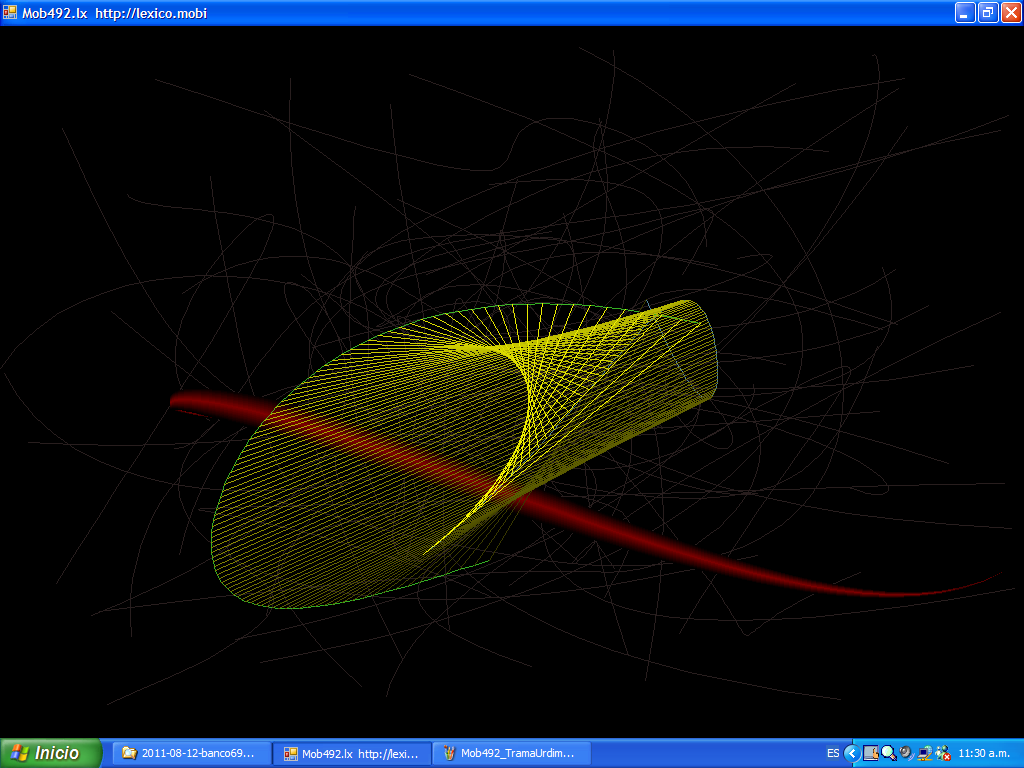Click the speaker volume tray icon
1024x768 pixels.
tap(906, 753)
